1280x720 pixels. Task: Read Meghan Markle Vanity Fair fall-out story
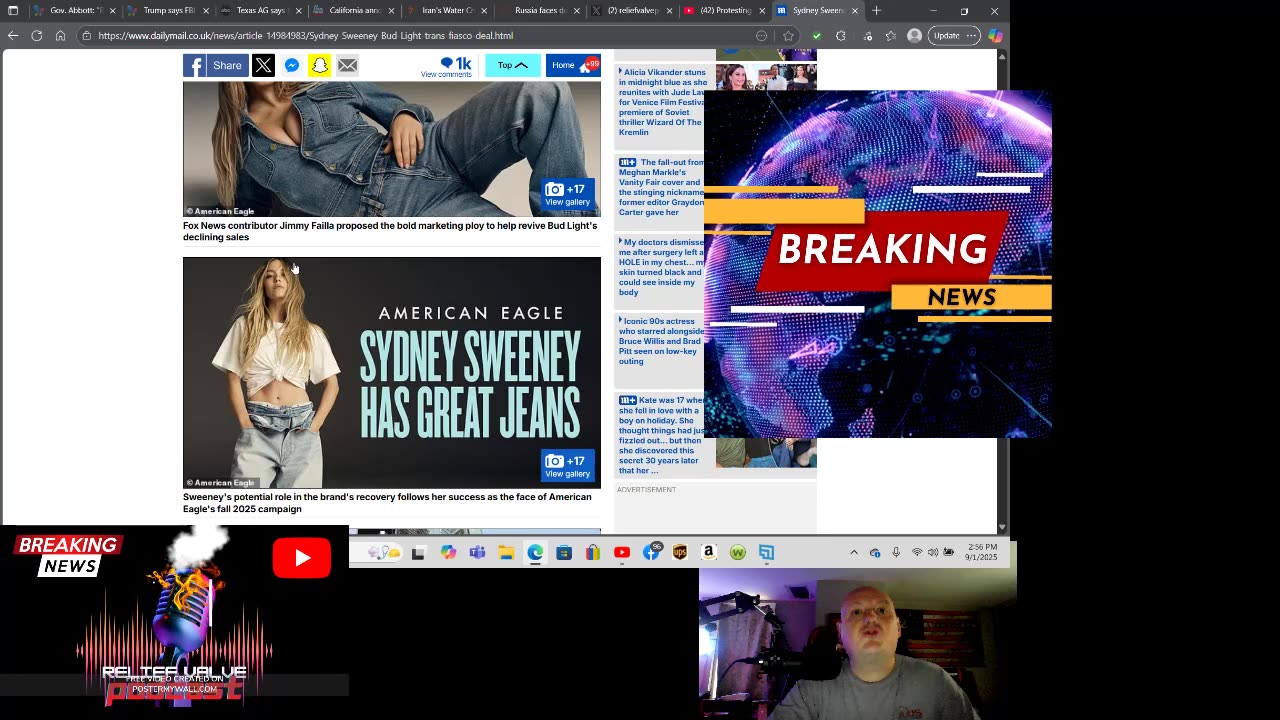662,187
